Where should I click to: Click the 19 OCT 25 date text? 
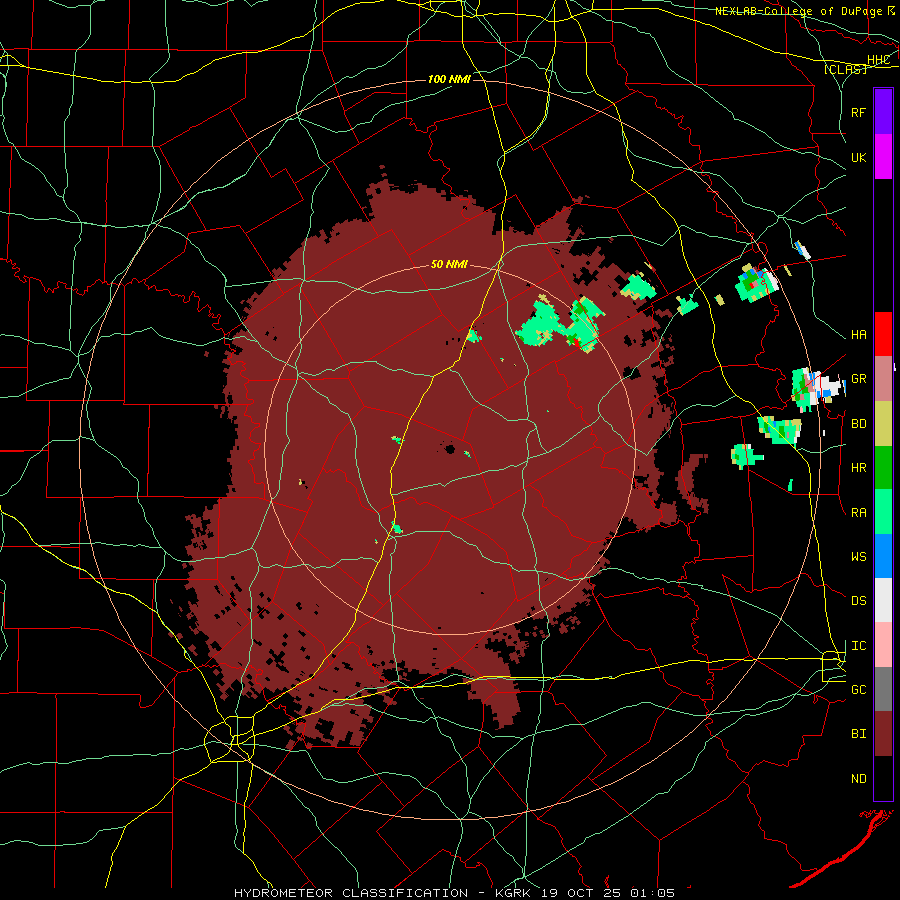580,893
